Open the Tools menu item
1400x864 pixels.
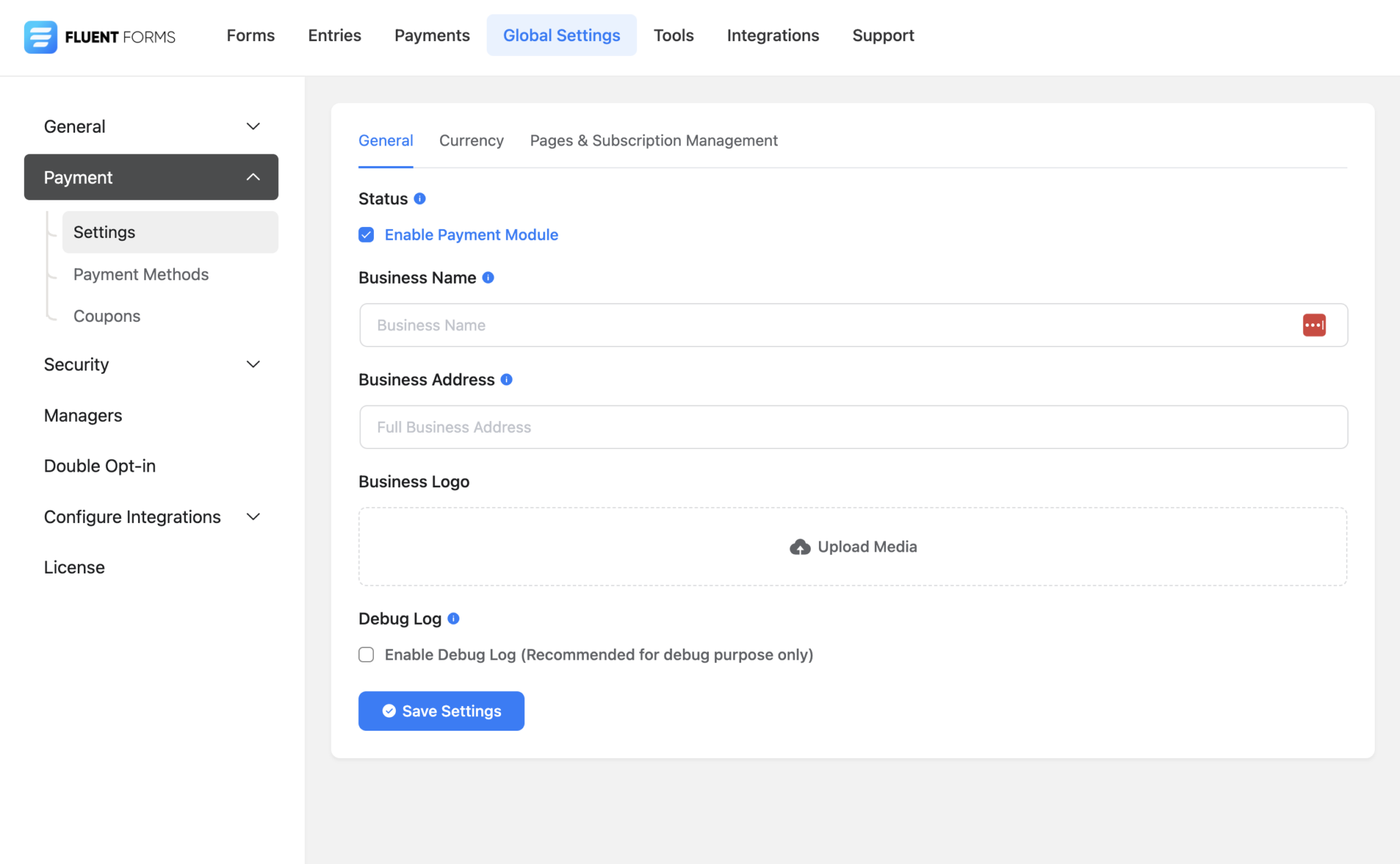click(x=673, y=36)
